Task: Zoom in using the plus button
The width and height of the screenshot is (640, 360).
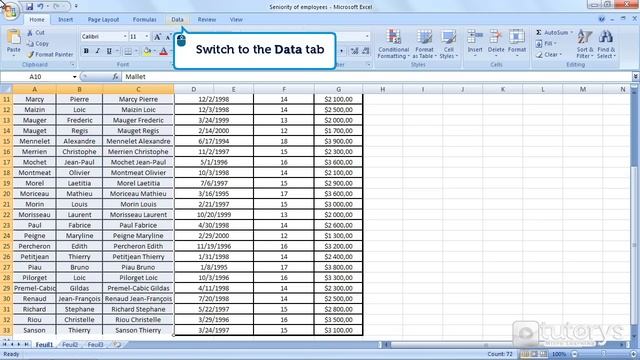Action: tap(633, 354)
